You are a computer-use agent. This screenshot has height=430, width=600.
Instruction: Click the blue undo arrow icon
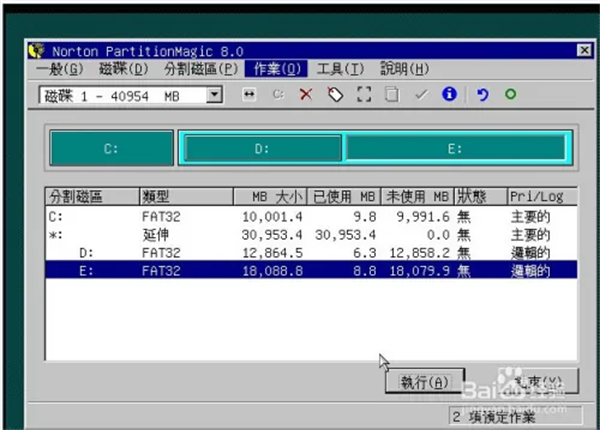(x=483, y=94)
